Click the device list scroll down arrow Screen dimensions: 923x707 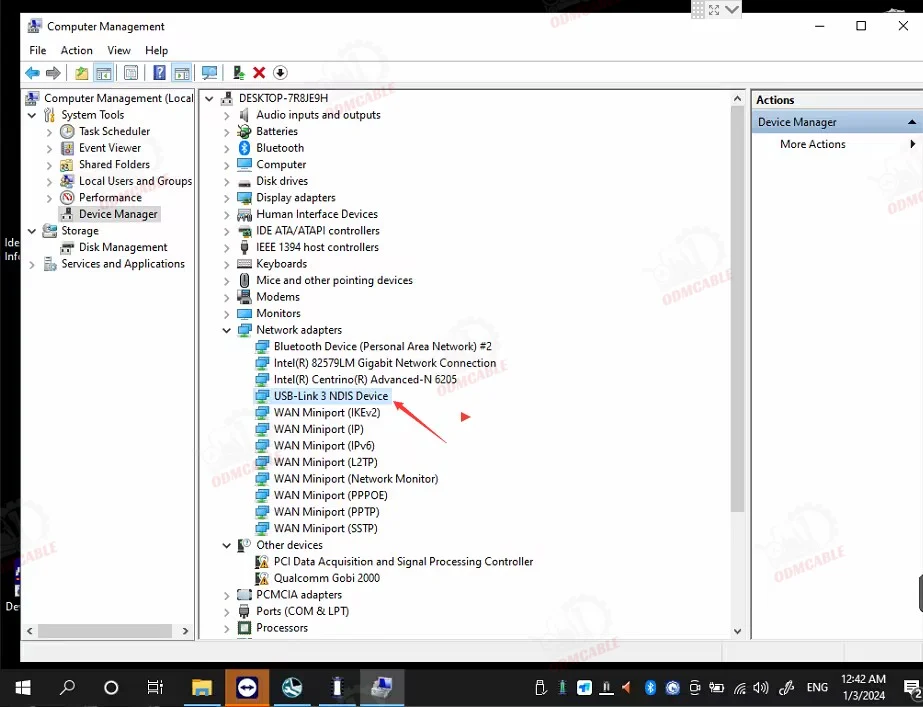click(738, 631)
